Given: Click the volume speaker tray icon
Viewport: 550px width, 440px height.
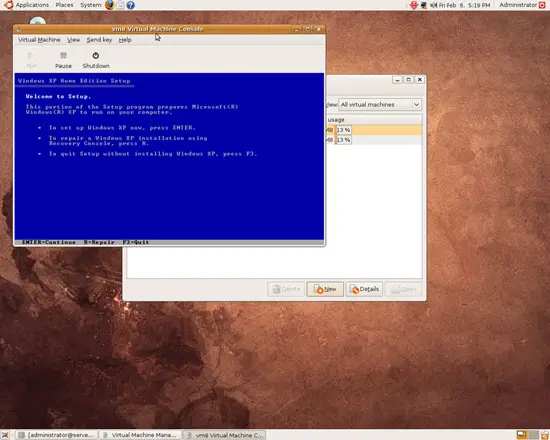Looking at the screenshot, I should point(434,5).
